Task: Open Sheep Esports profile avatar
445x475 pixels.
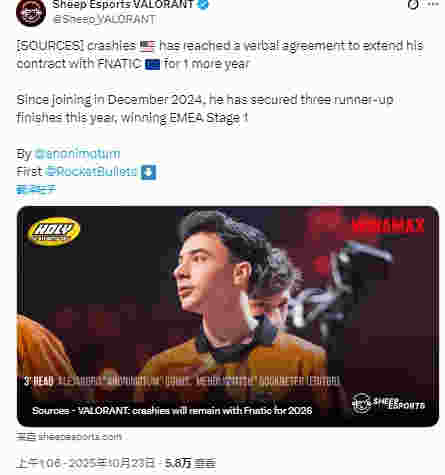Action: tap(30, 13)
